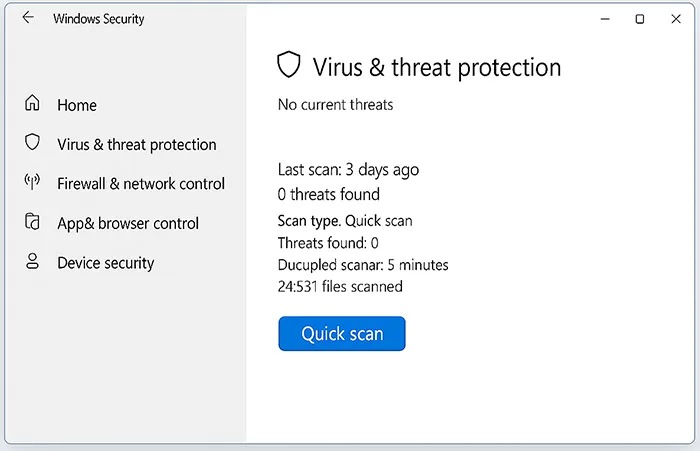Viewport: 700px width, 451px height.
Task: Click the Device security person icon
Action: [x=33, y=262]
